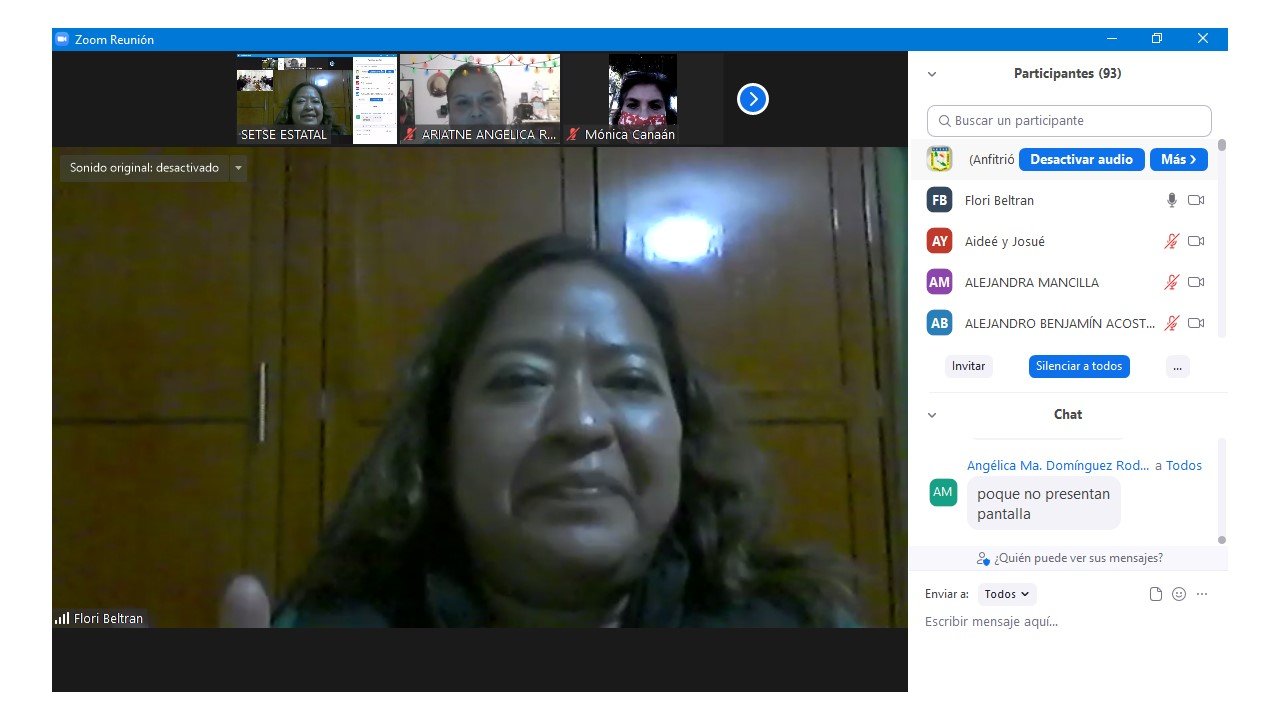Restore down the Zoom Reunión window
This screenshot has width=1280, height=720.
click(1157, 39)
